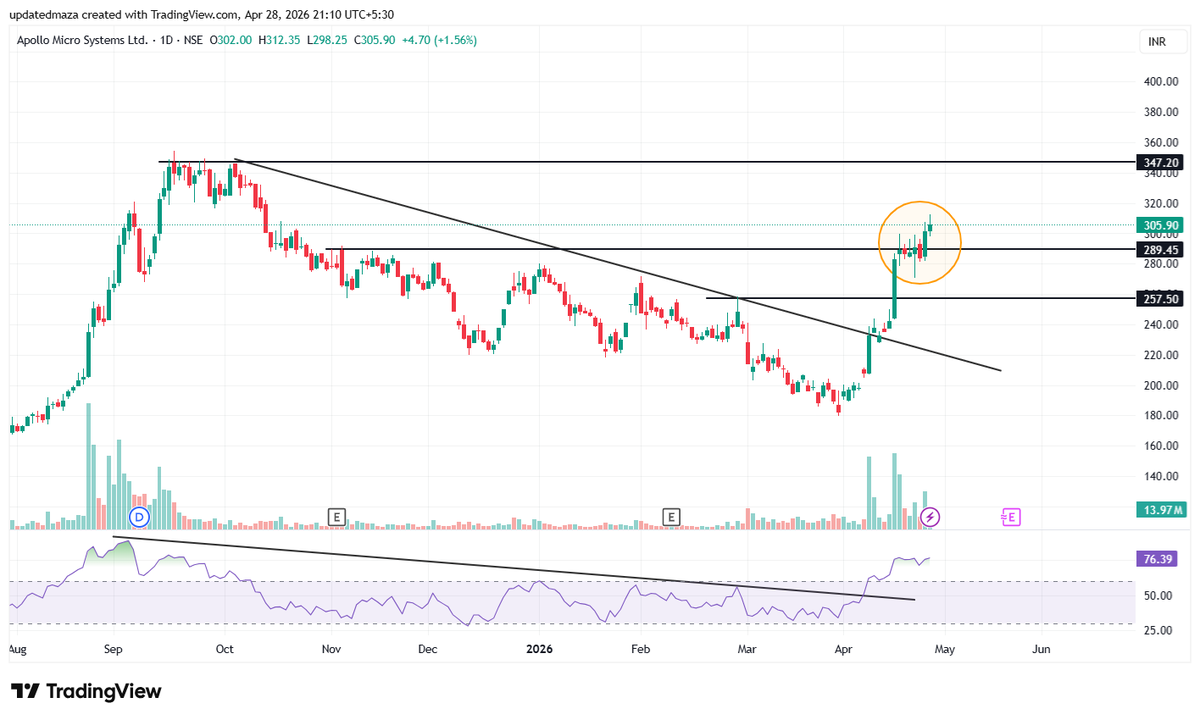Click the May label on the time axis
1200x720 pixels.
(x=945, y=648)
